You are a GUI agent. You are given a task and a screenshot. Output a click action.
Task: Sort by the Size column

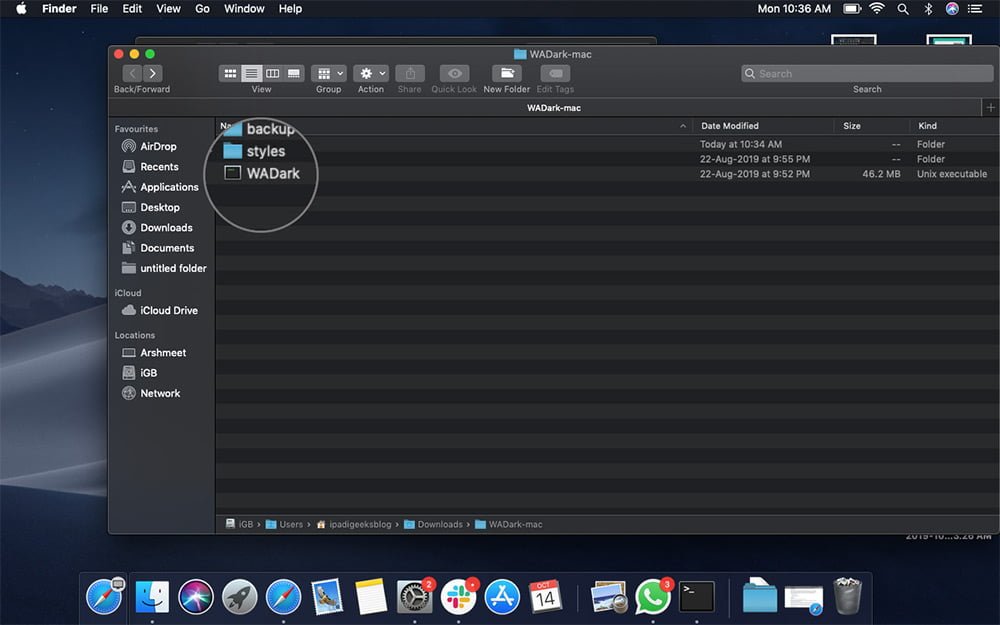852,126
